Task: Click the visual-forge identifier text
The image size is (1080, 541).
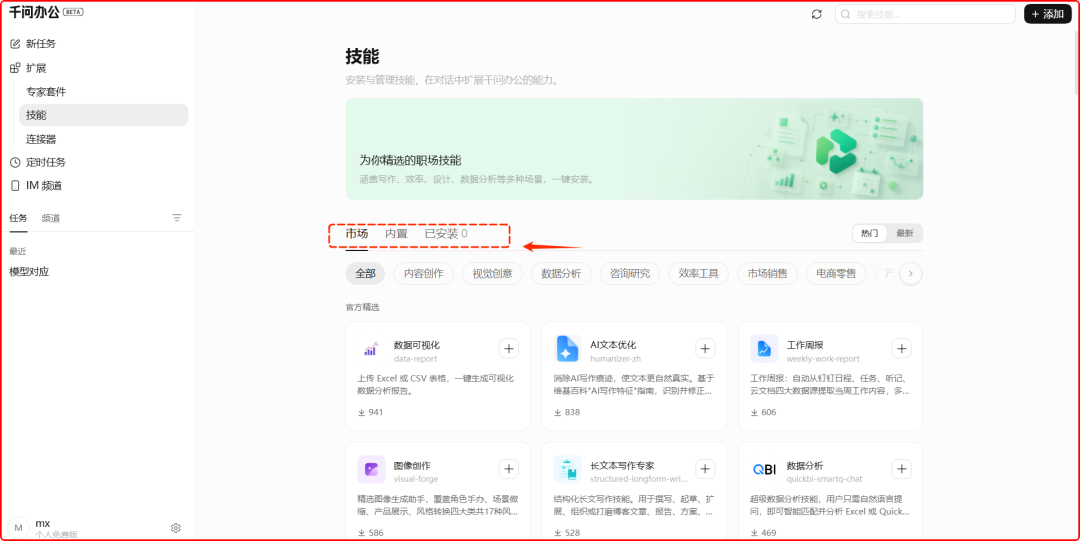Action: [416, 479]
